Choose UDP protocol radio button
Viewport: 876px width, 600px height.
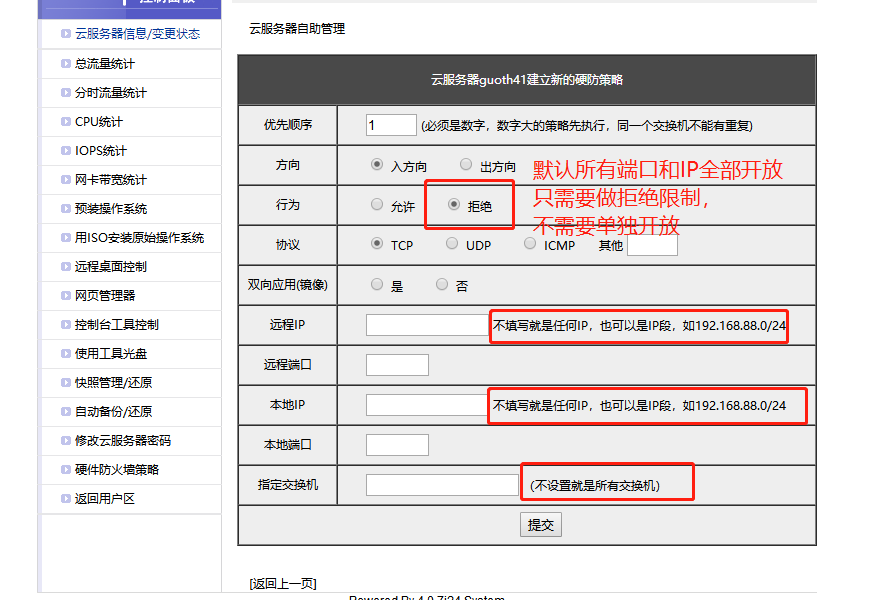(452, 244)
